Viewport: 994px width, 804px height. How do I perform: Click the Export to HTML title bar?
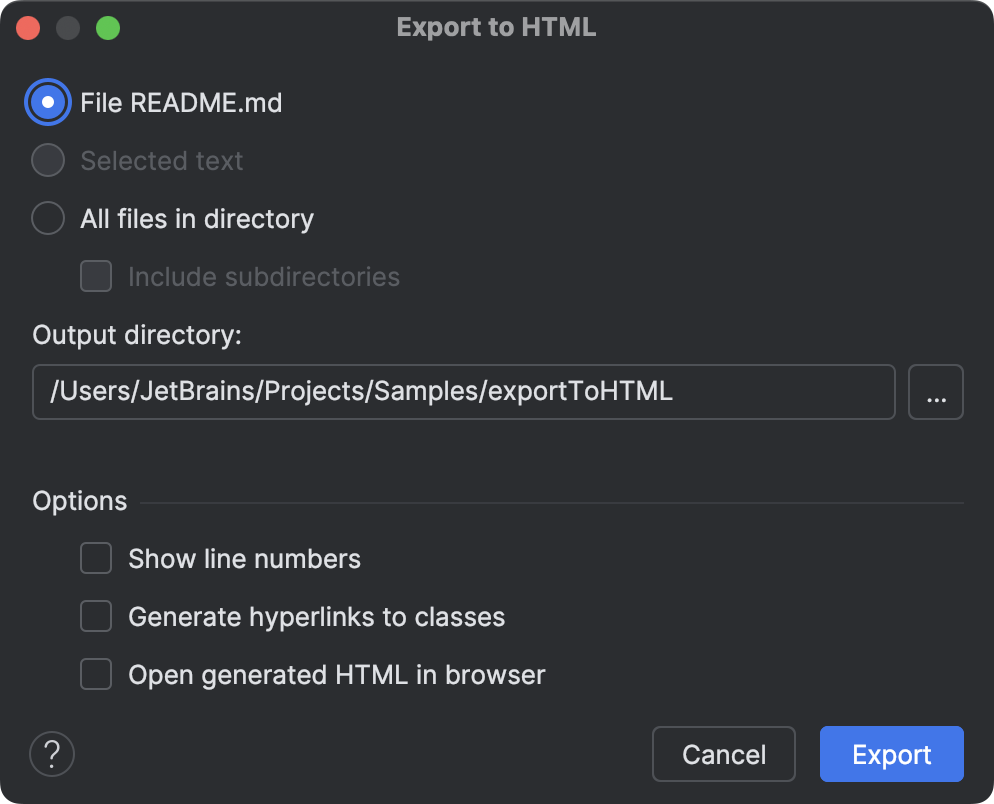(x=497, y=27)
